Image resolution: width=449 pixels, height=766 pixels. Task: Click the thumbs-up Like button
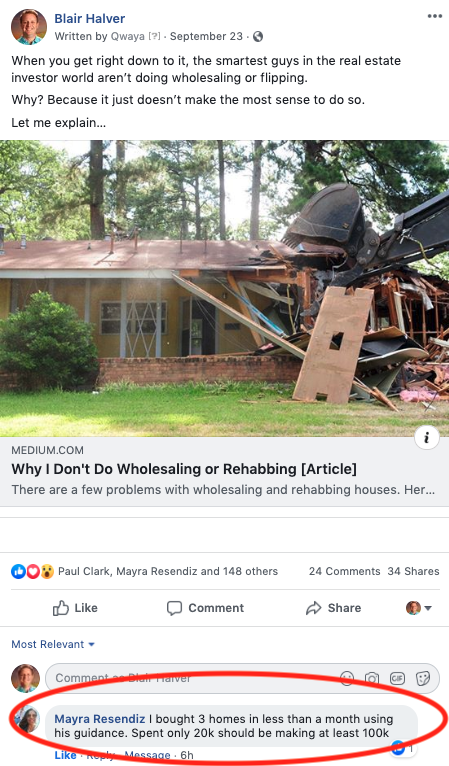click(x=75, y=608)
